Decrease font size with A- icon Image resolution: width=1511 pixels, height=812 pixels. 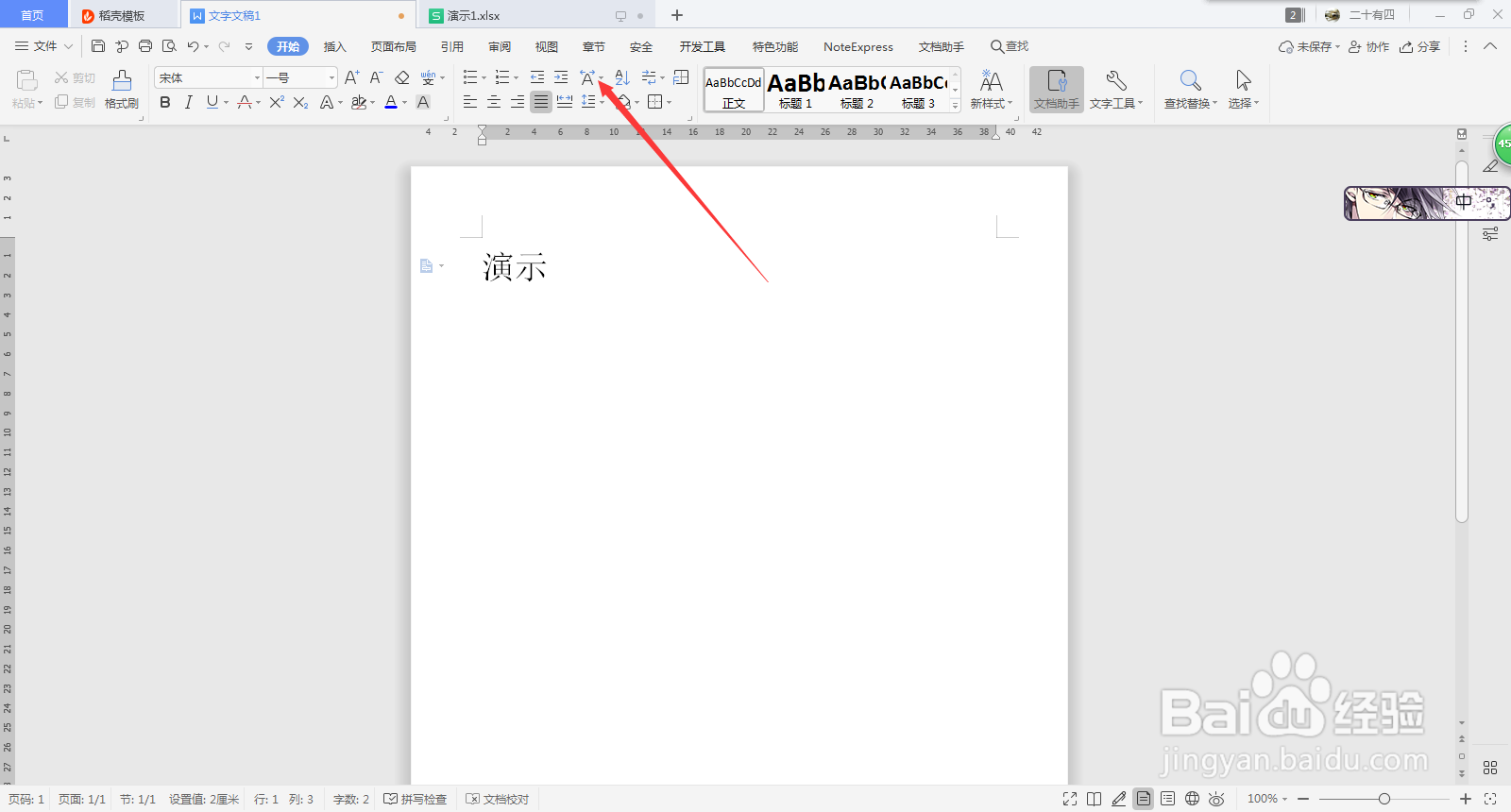(376, 77)
